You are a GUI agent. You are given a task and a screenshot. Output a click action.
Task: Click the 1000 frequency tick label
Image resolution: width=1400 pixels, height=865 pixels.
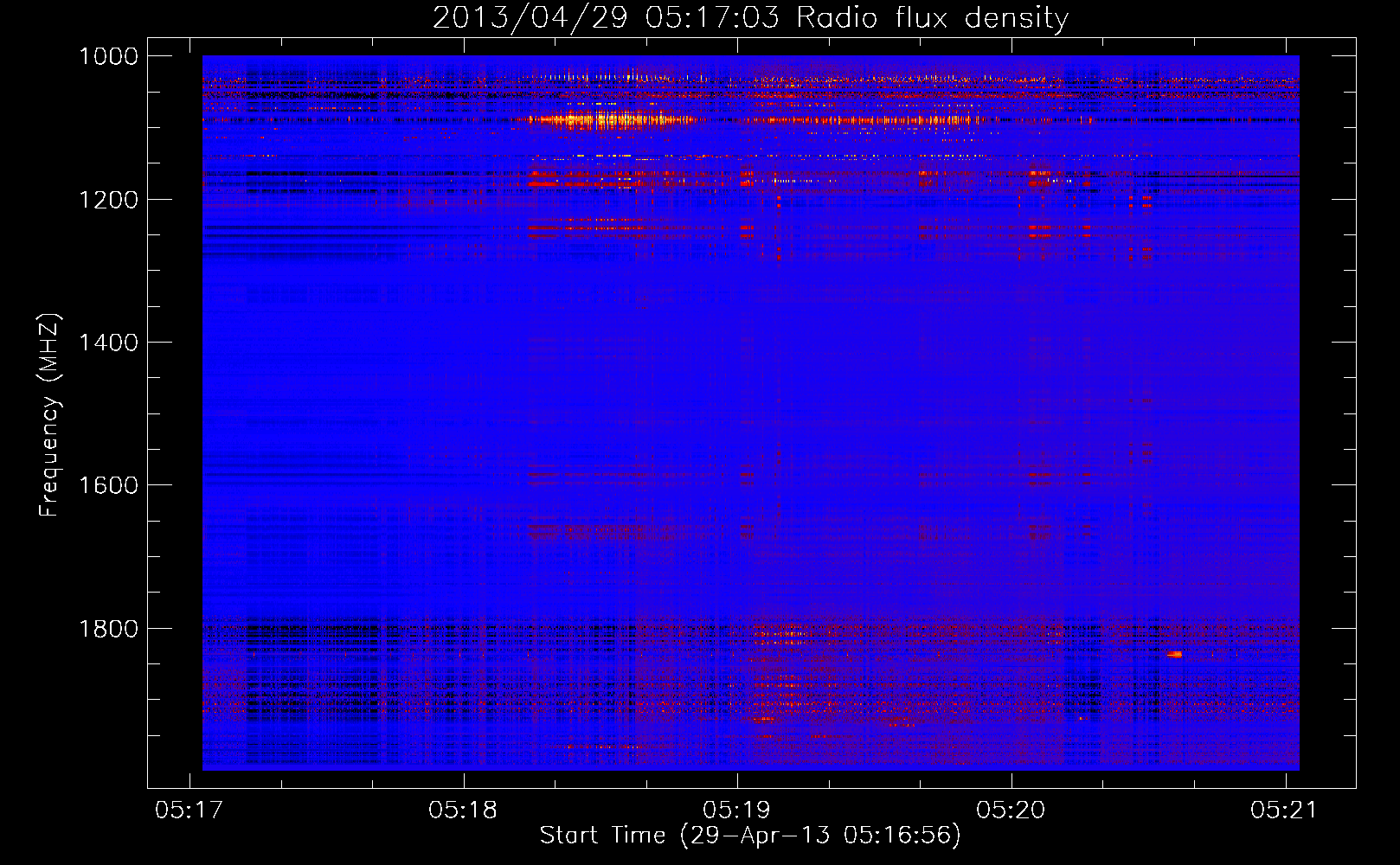click(x=108, y=56)
